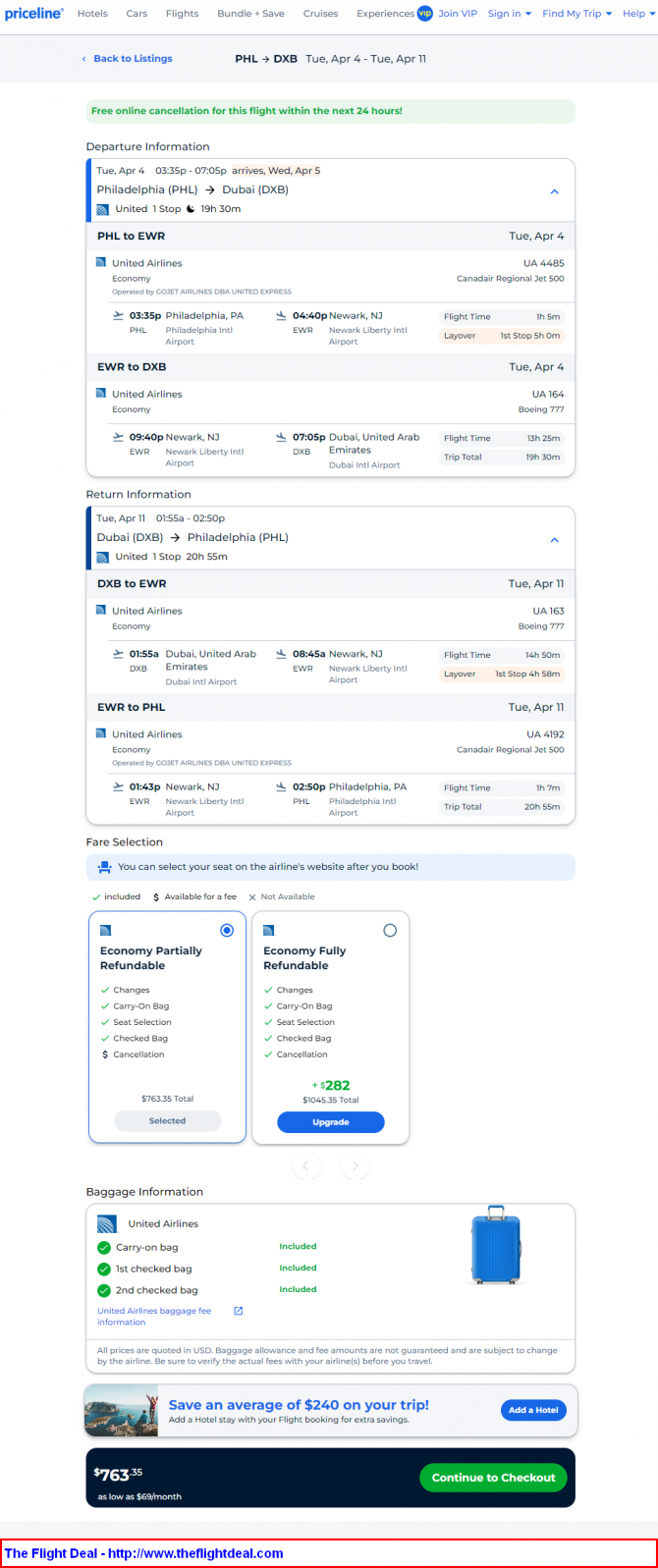The image size is (658, 1568).
Task: Click the 2nd checked bag green check icon
Action: 104,1291
